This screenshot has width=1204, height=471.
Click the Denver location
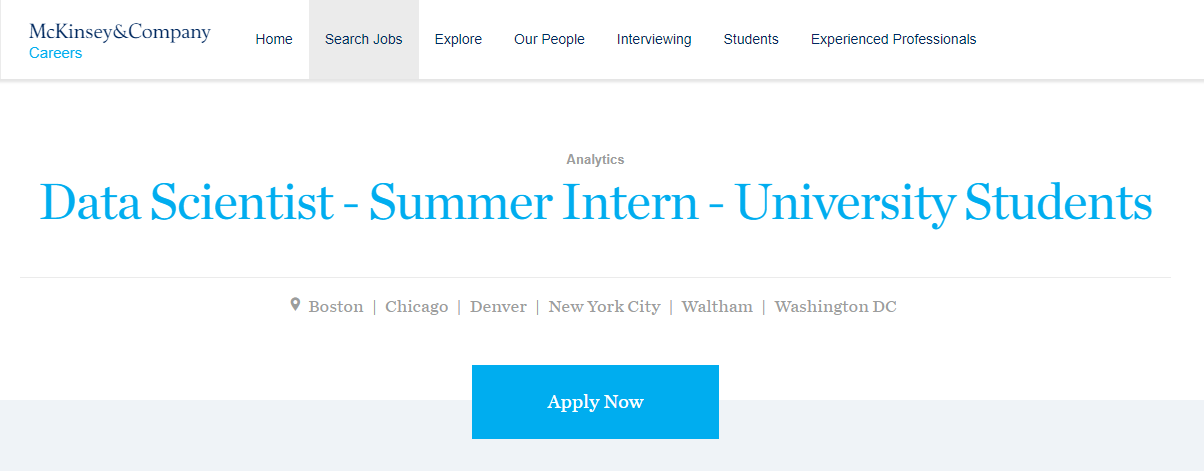pos(498,307)
